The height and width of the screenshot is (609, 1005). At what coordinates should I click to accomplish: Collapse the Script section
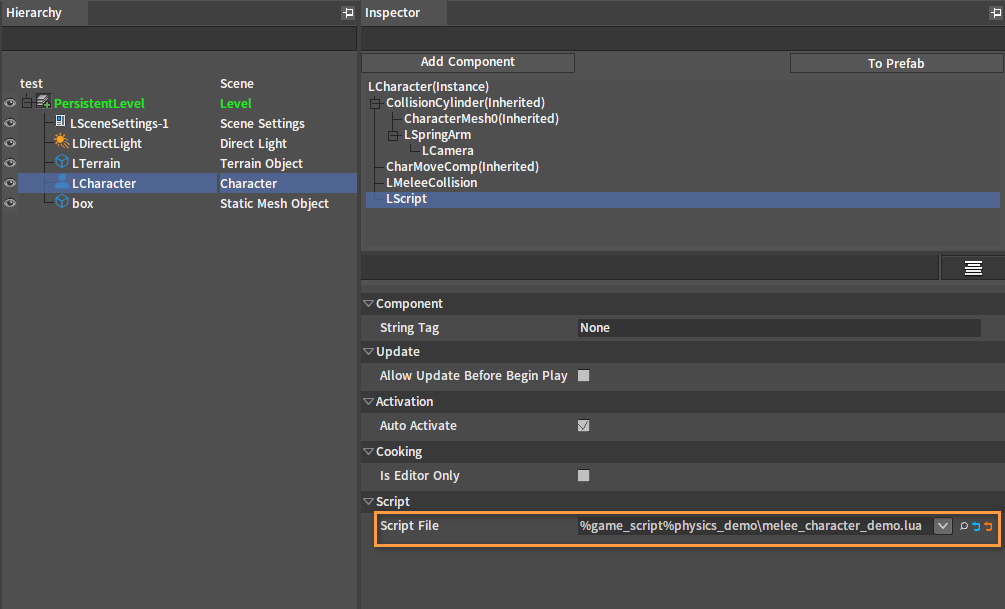tap(369, 501)
